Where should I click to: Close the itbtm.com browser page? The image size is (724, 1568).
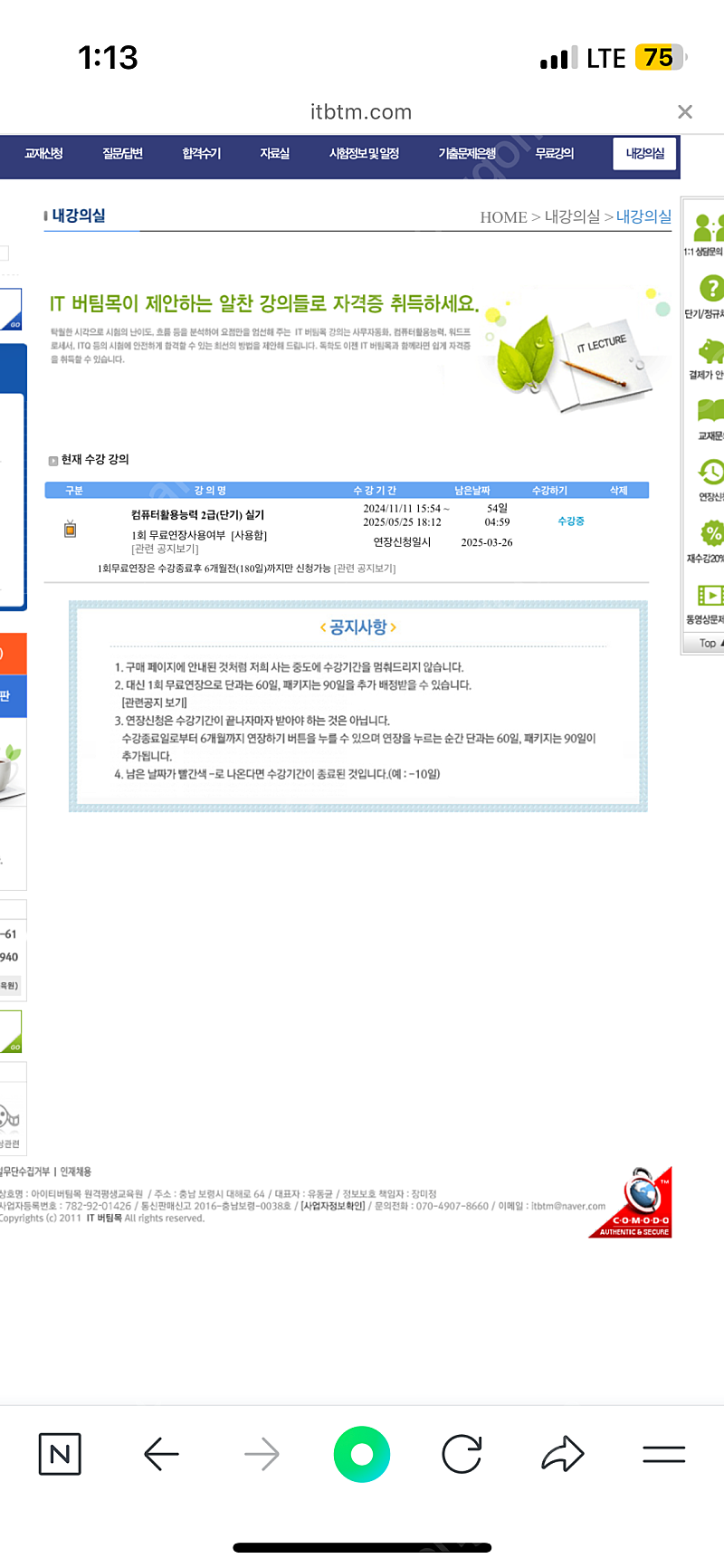pos(685,111)
